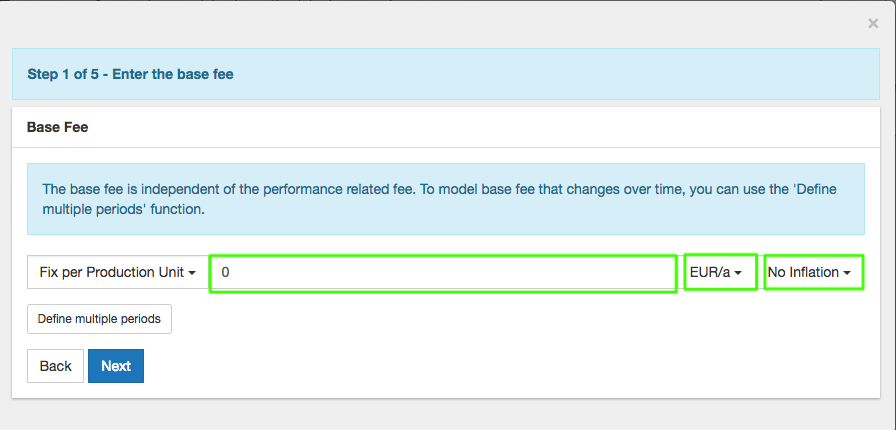Close the dialog with the X icon
The width and height of the screenshot is (896, 430).
873,24
